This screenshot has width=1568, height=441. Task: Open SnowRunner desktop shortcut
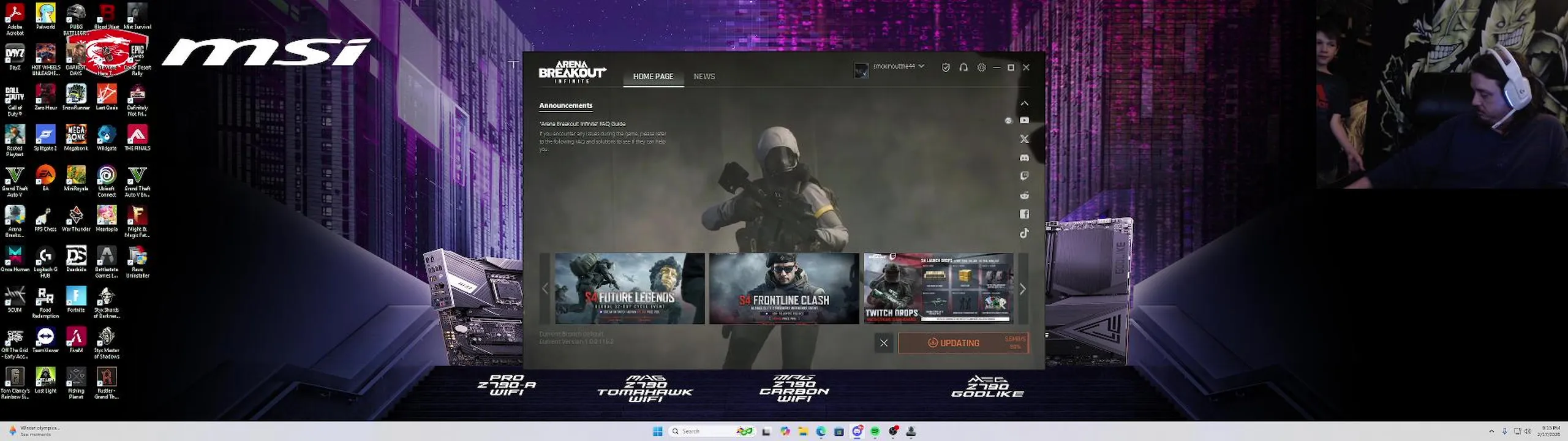click(x=76, y=97)
